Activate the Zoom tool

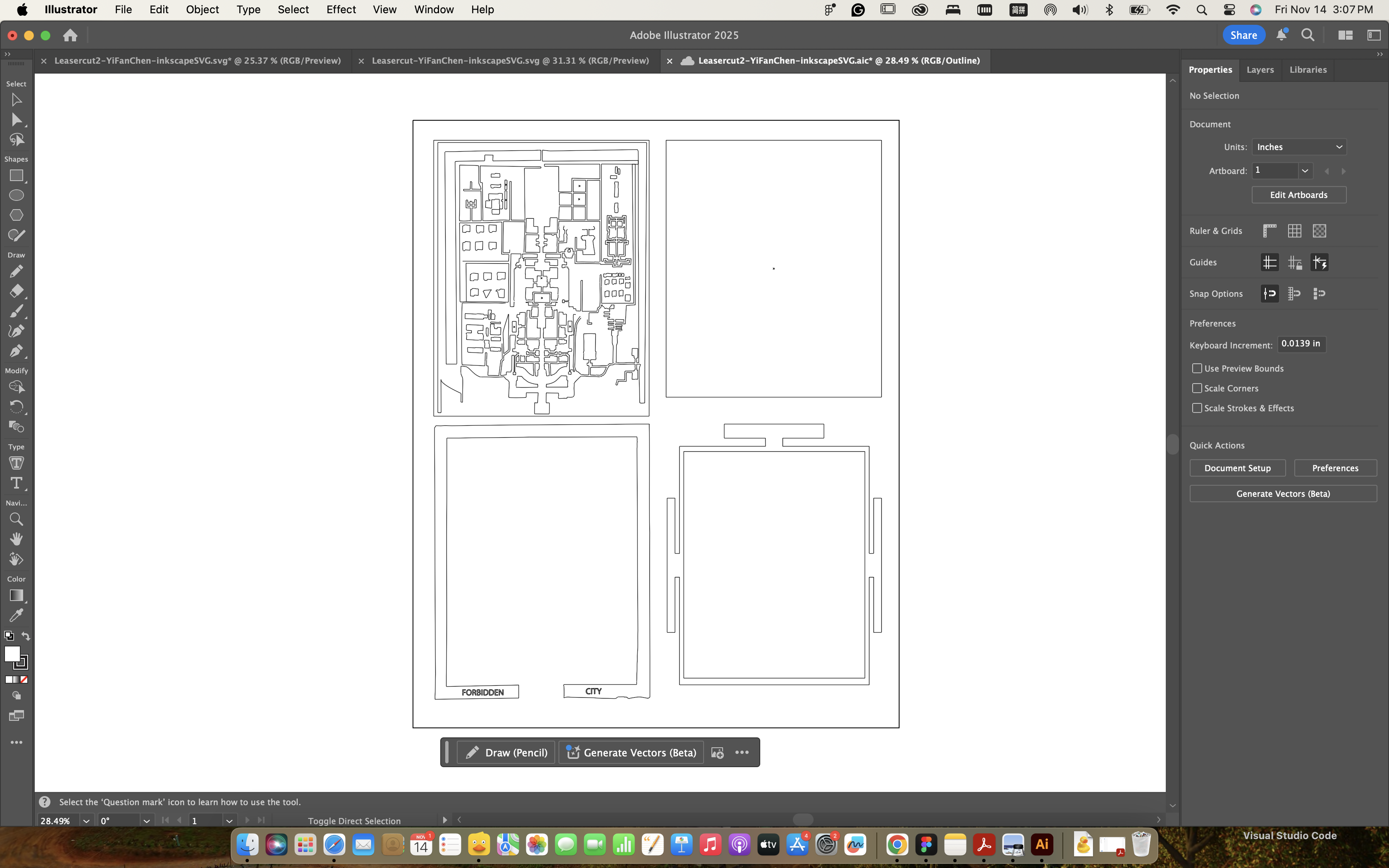point(16,520)
